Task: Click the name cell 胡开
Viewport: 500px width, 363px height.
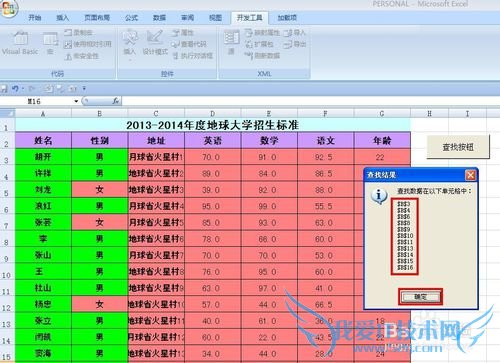Action: (x=43, y=157)
